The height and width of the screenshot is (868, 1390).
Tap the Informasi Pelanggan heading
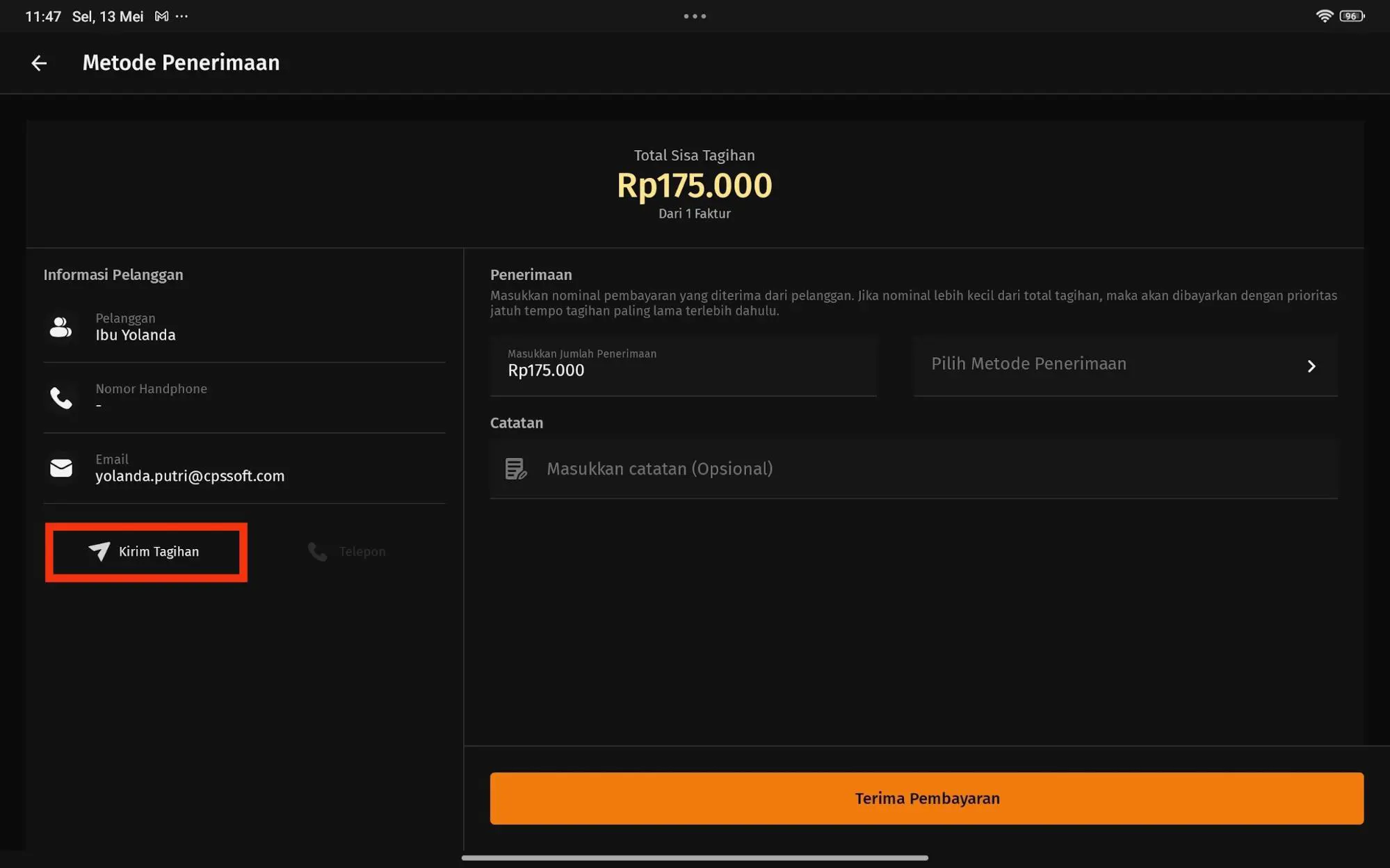113,275
